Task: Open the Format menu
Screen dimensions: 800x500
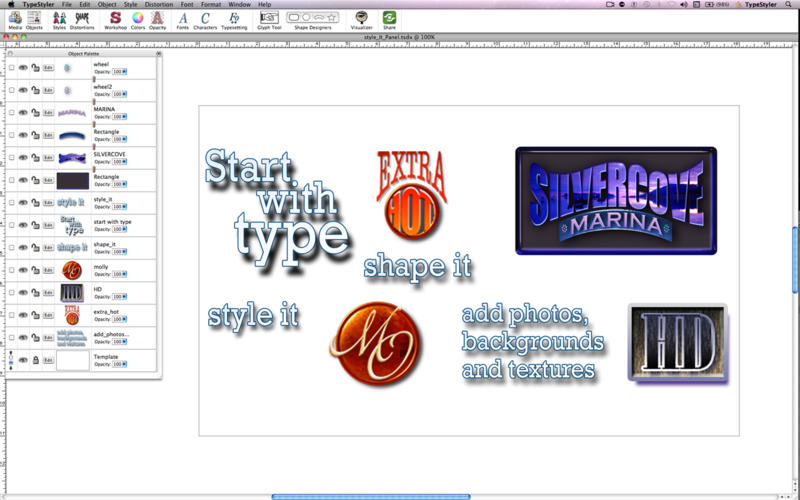Action: [x=210, y=4]
